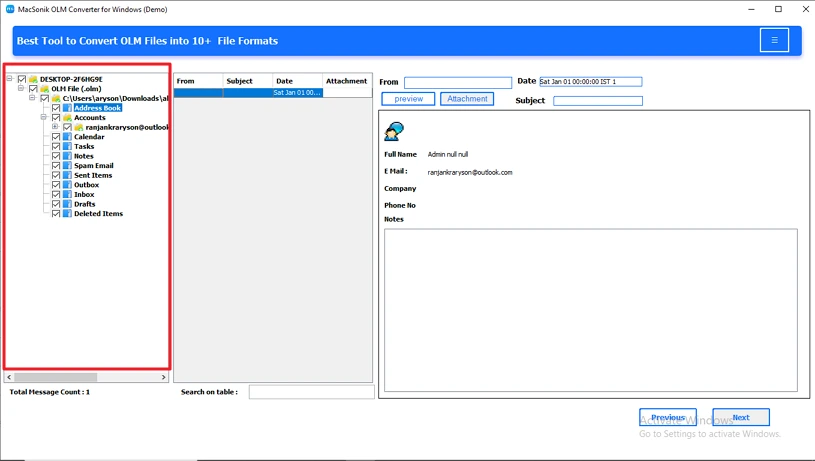Click the Address Book file icon
This screenshot has width=815, height=461.
tap(67, 108)
